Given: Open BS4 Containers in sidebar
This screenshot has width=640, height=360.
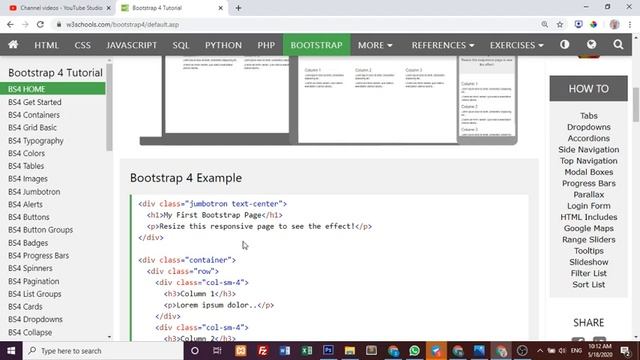Looking at the screenshot, I should click(x=34, y=115).
